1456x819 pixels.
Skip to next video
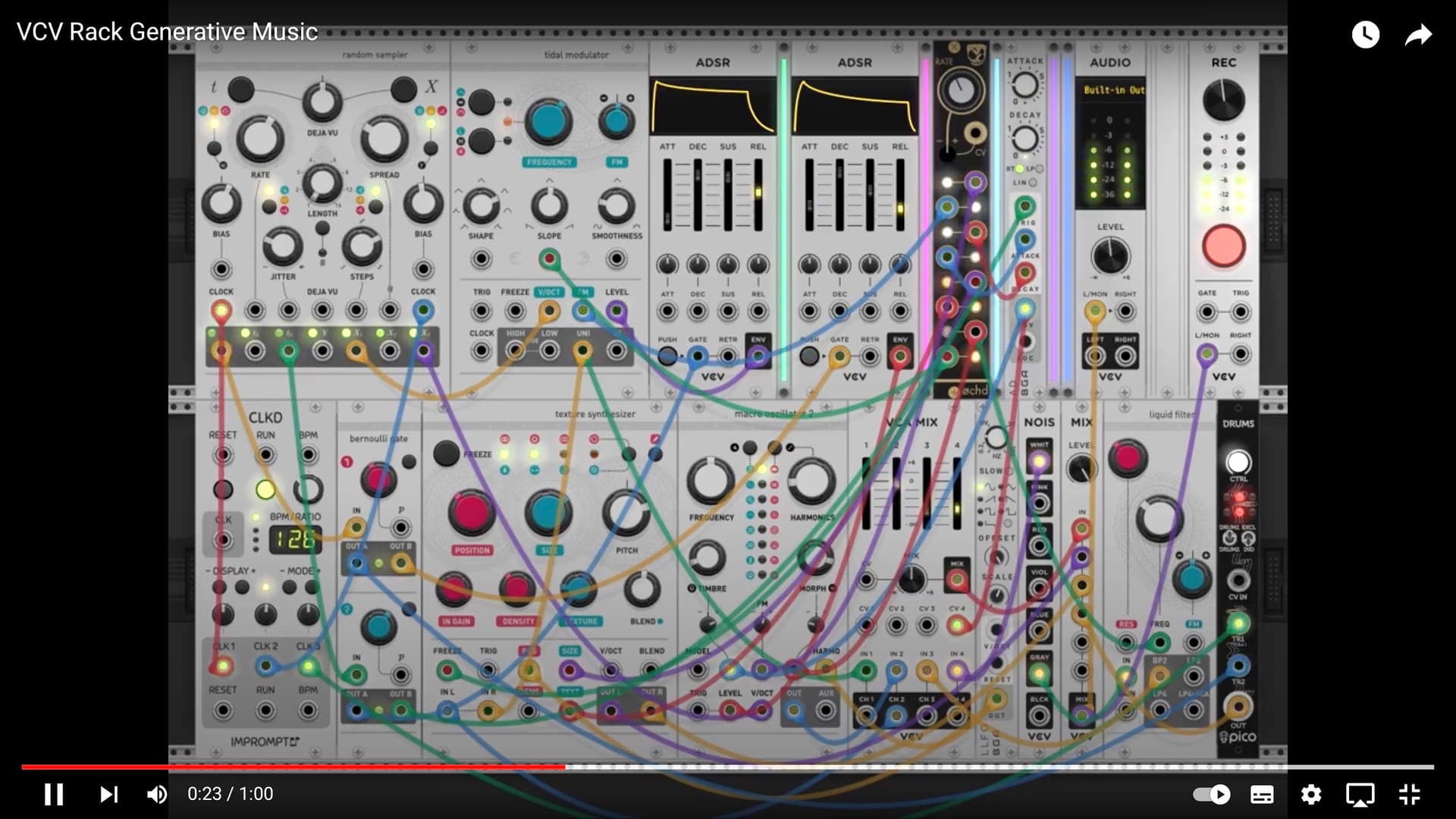(x=108, y=794)
